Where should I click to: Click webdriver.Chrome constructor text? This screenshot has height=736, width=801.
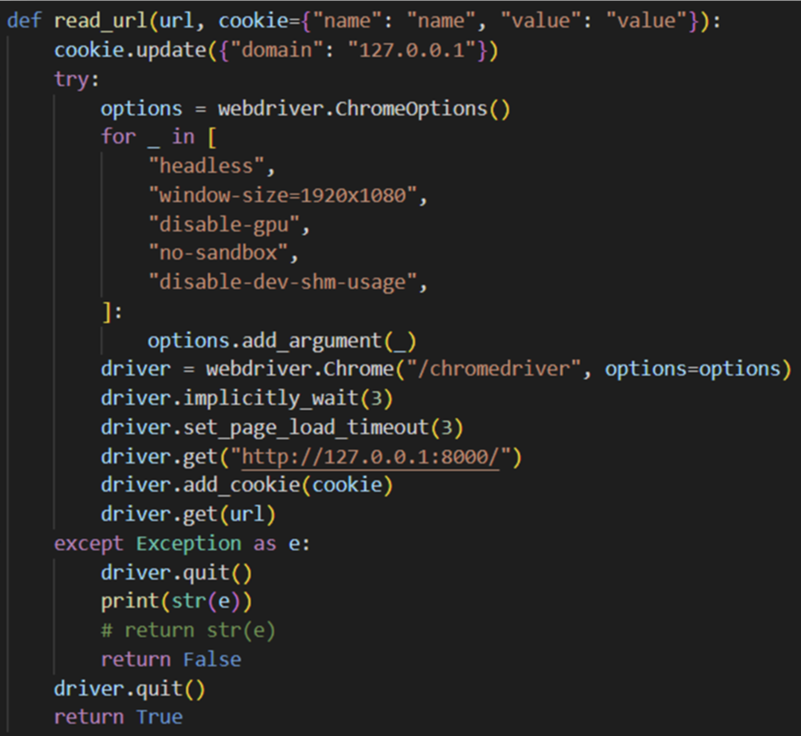[x=300, y=369]
